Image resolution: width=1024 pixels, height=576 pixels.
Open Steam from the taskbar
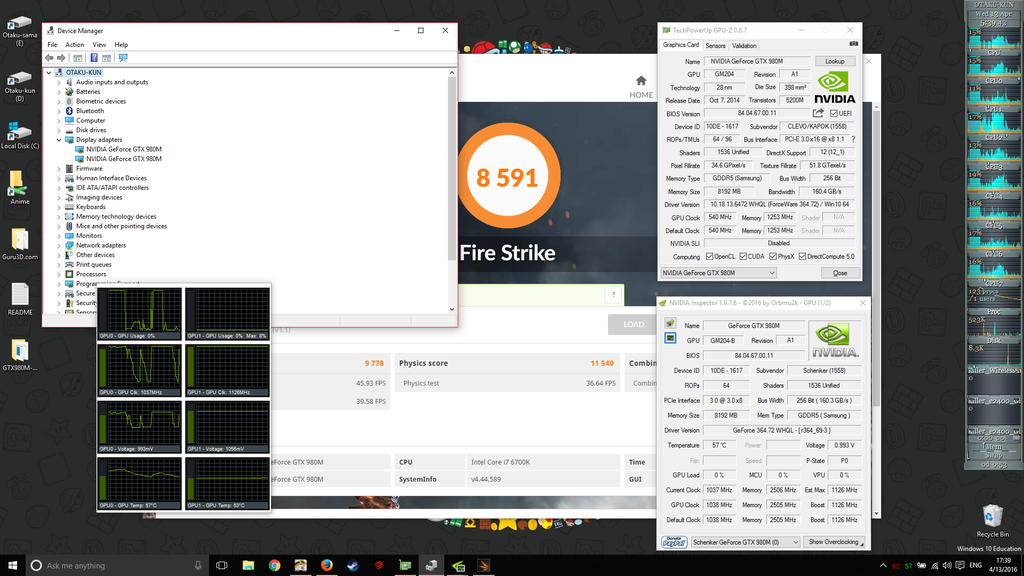coord(353,566)
